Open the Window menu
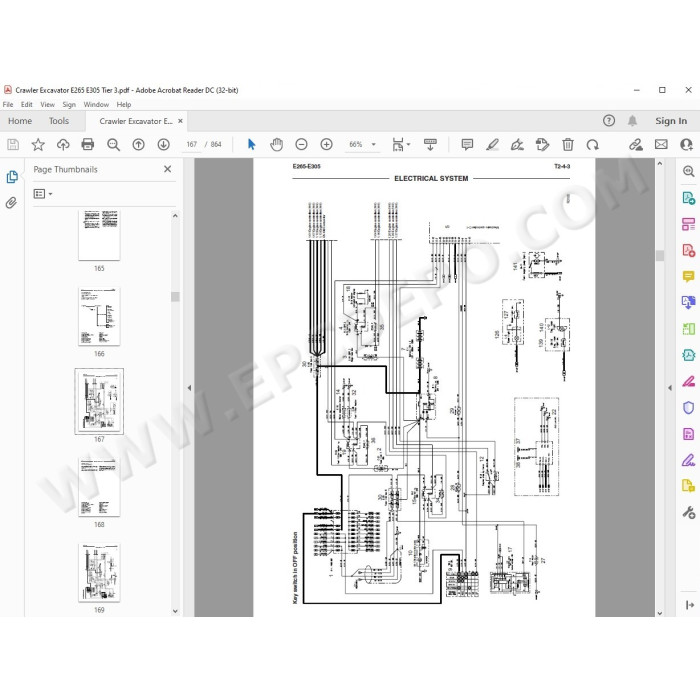This screenshot has width=700, height=700. tap(96, 104)
